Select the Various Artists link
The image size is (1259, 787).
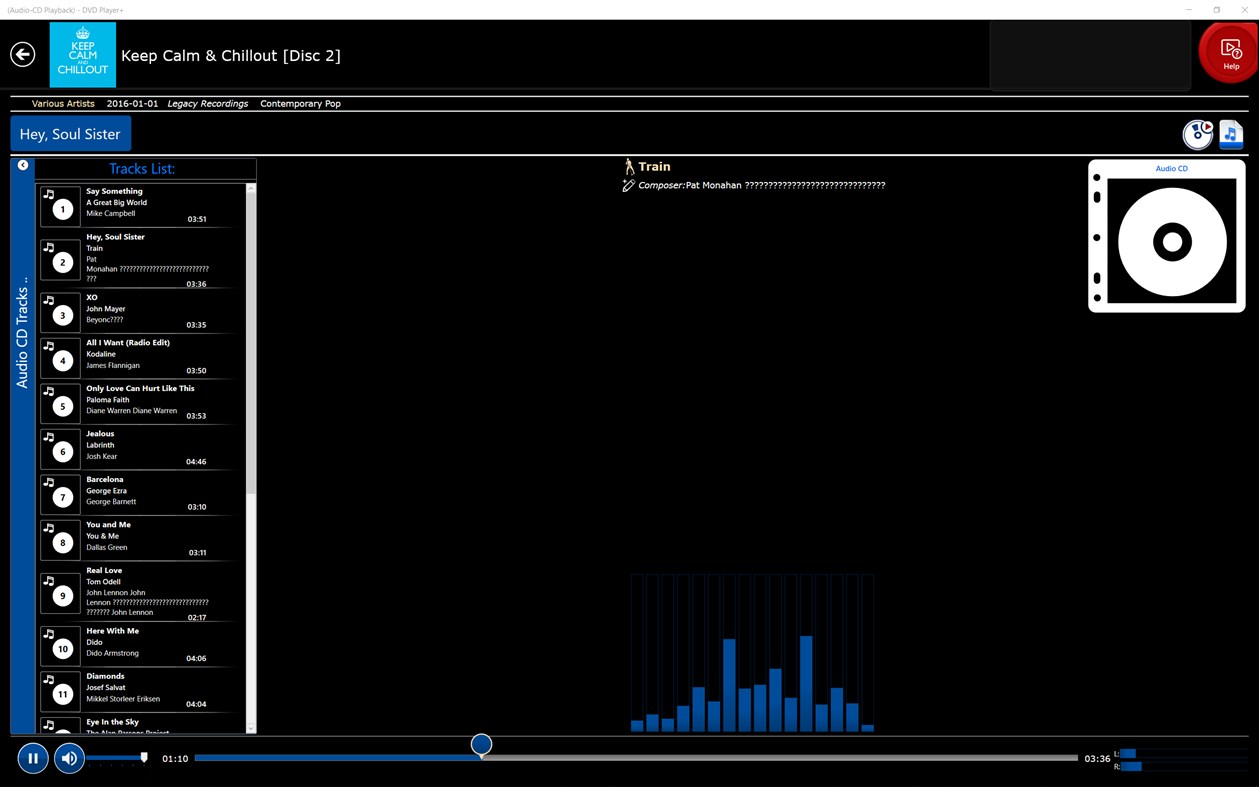(x=62, y=103)
